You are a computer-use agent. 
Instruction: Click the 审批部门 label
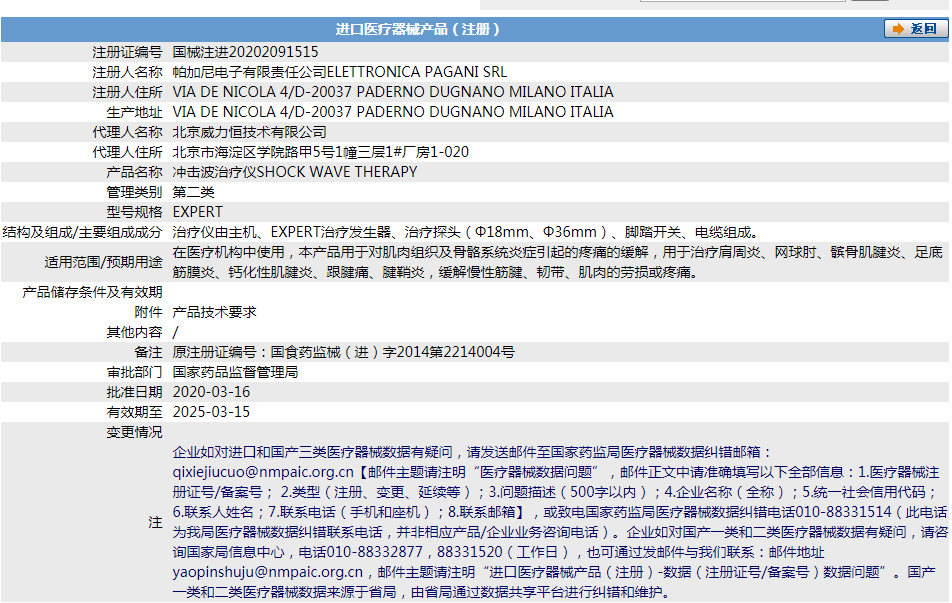click(134, 373)
